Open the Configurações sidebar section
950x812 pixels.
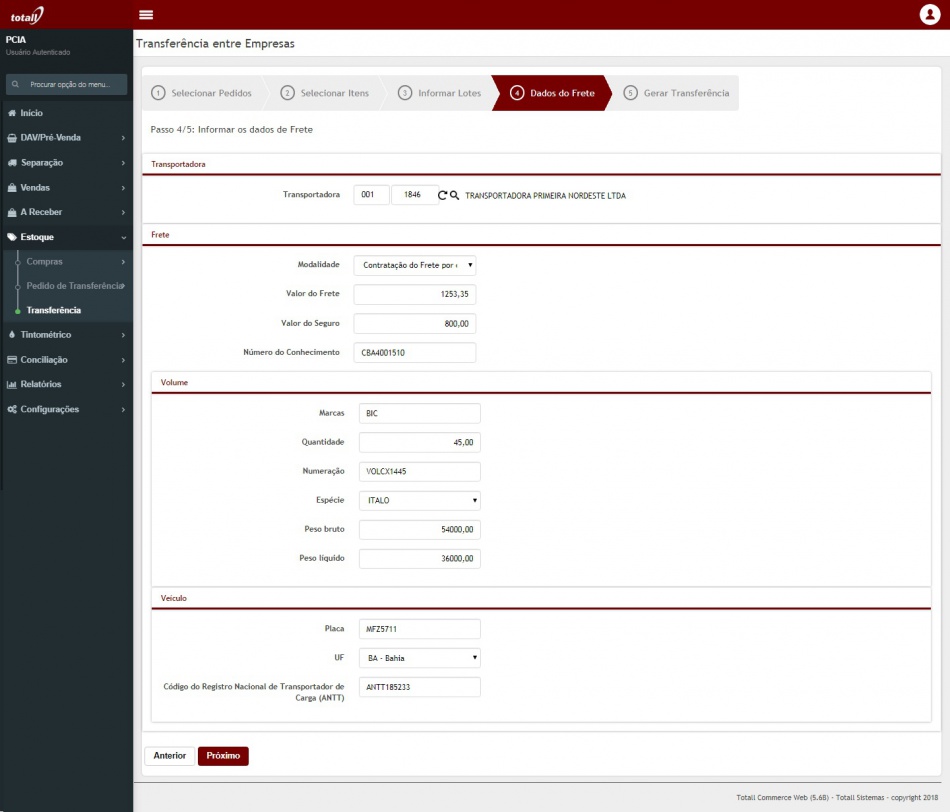point(49,409)
